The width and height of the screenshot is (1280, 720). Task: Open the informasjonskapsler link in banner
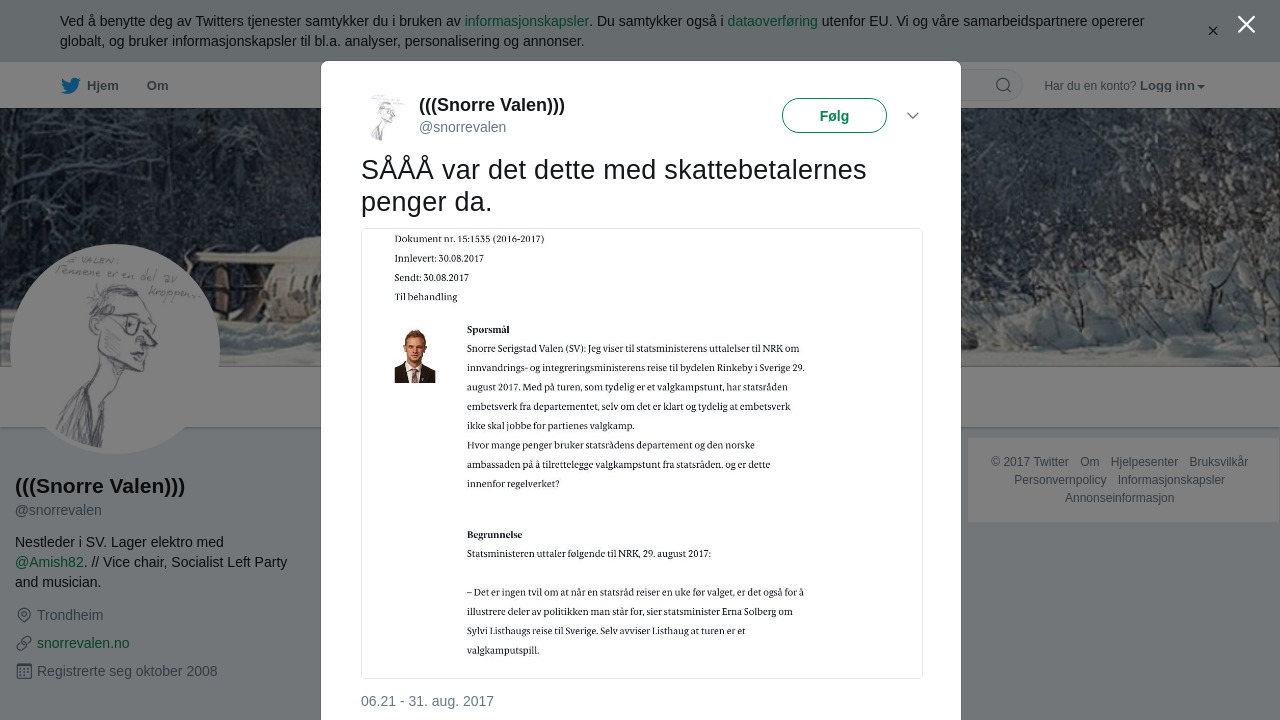click(526, 21)
